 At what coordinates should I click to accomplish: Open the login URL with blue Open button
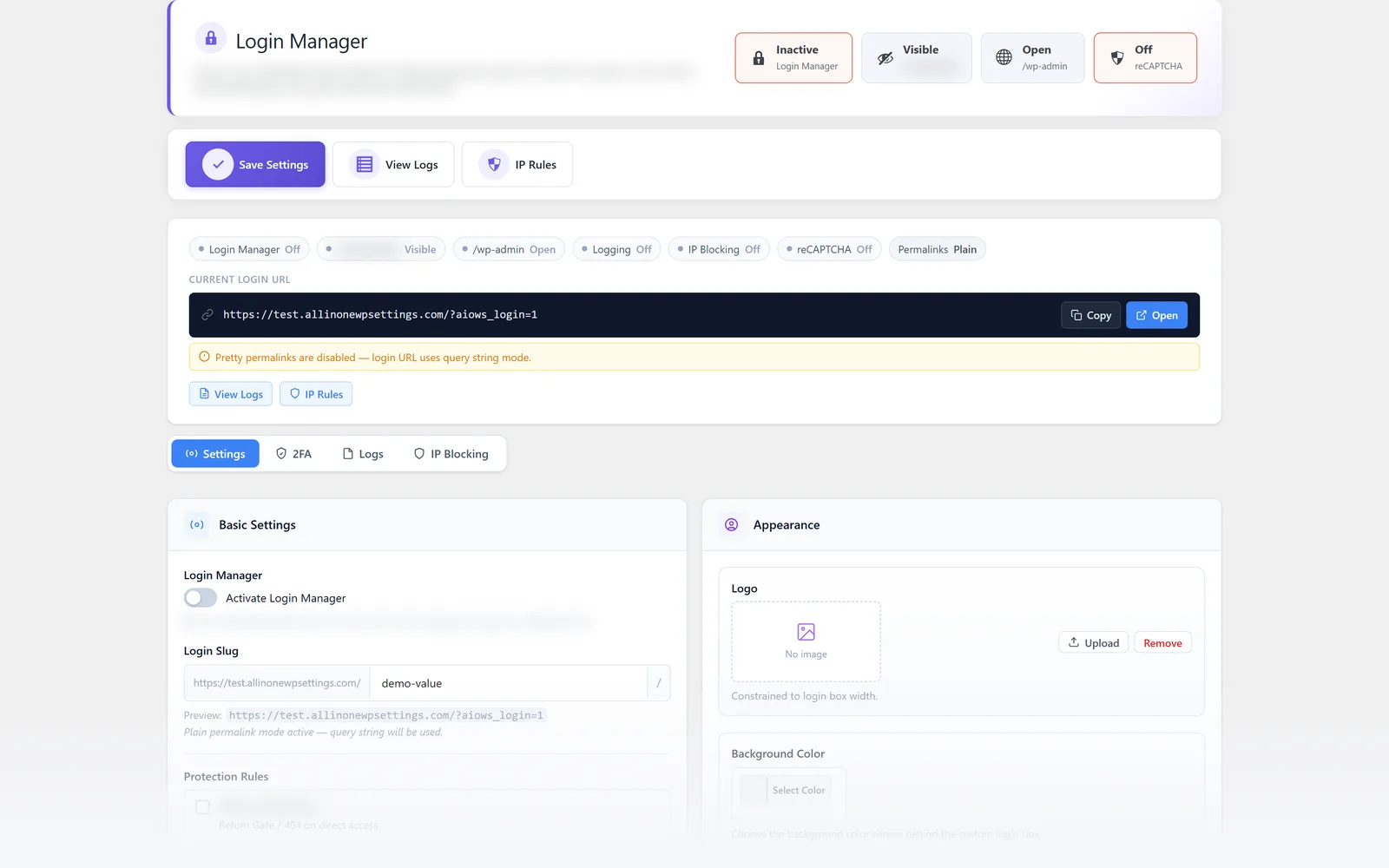(1156, 315)
